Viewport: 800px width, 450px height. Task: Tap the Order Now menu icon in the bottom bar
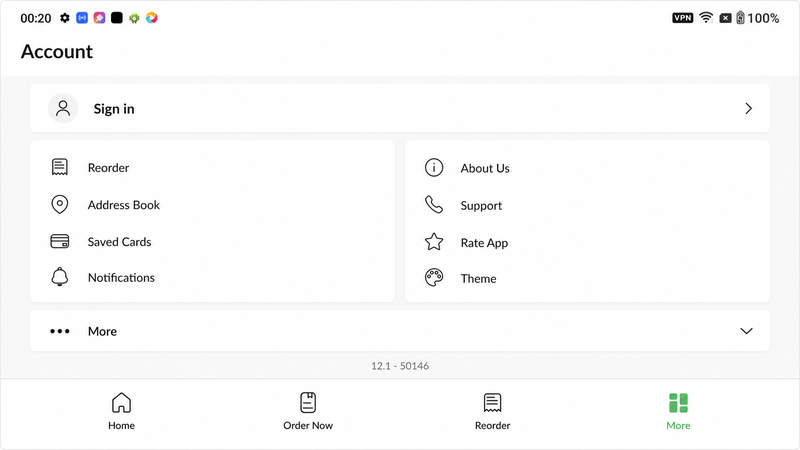(x=308, y=403)
